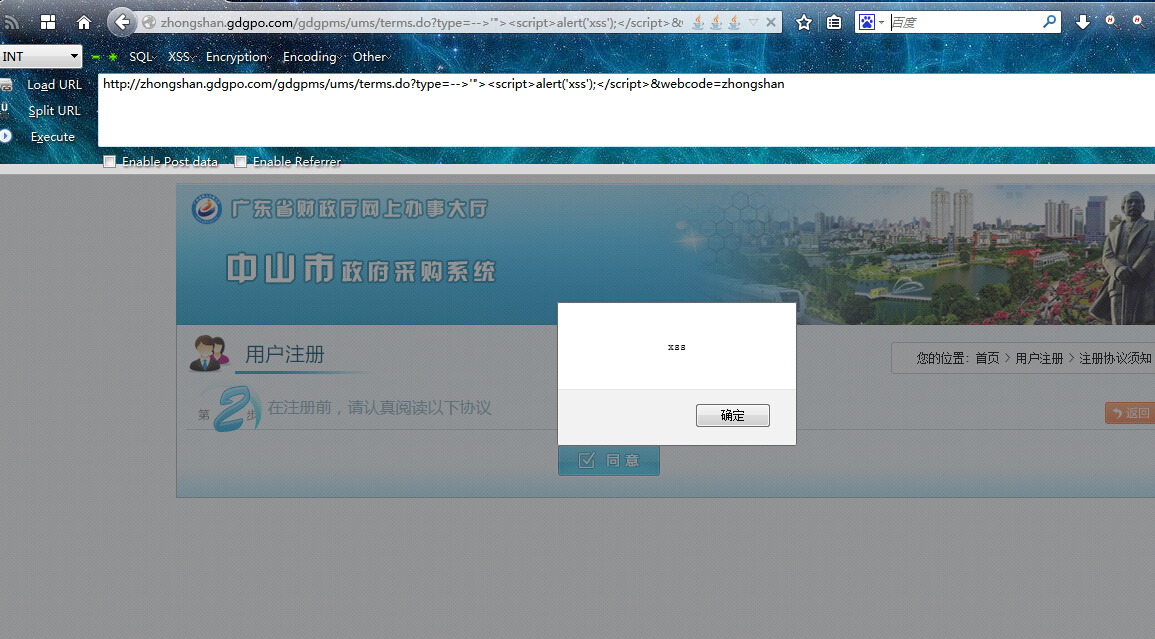Click the green asterisk HackBar icon
This screenshot has width=1155, height=639.
point(113,57)
